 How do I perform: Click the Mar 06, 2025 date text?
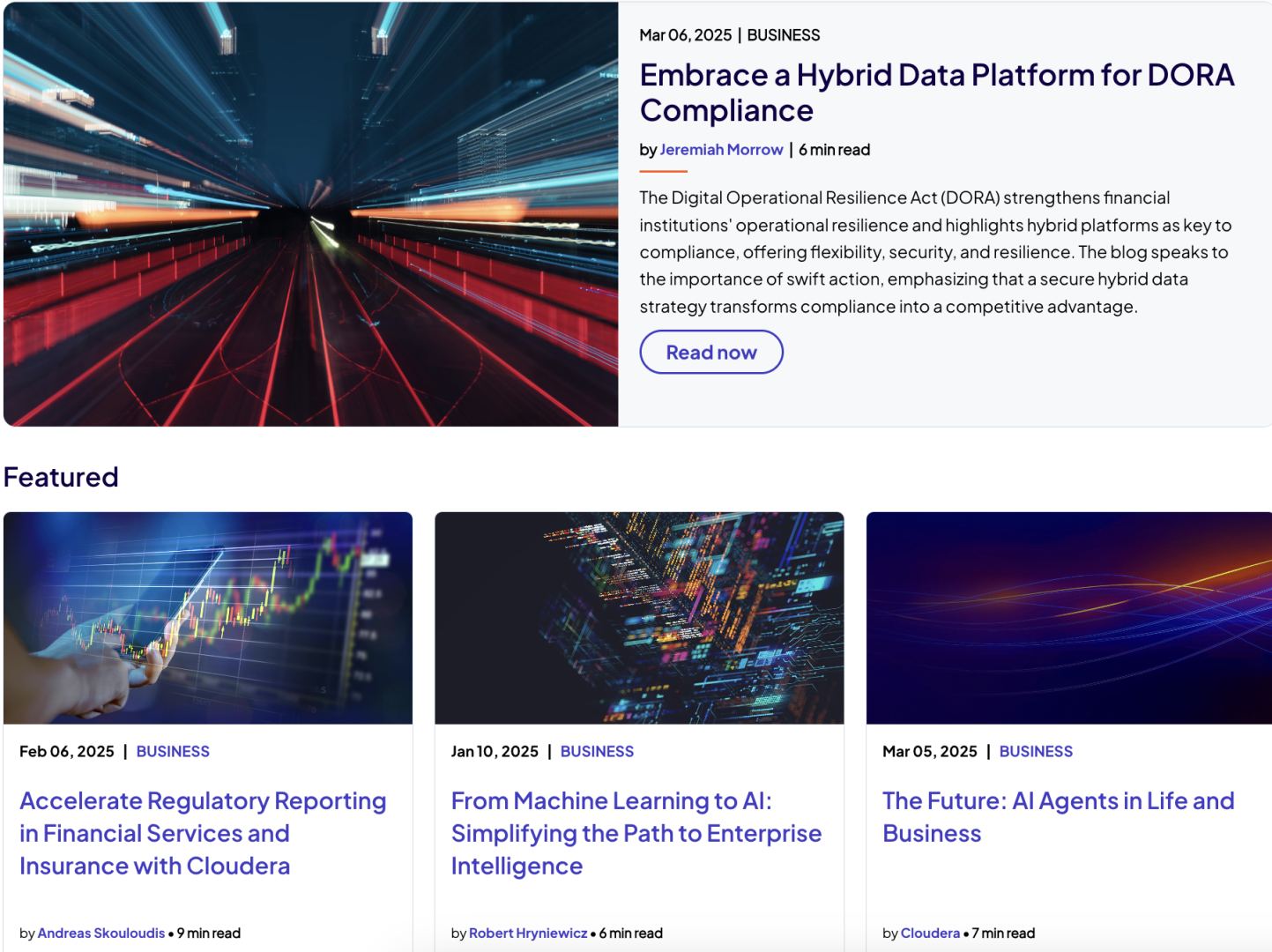685,35
